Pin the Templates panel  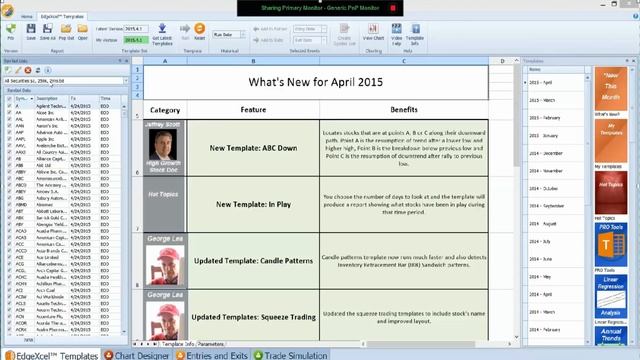627,61
